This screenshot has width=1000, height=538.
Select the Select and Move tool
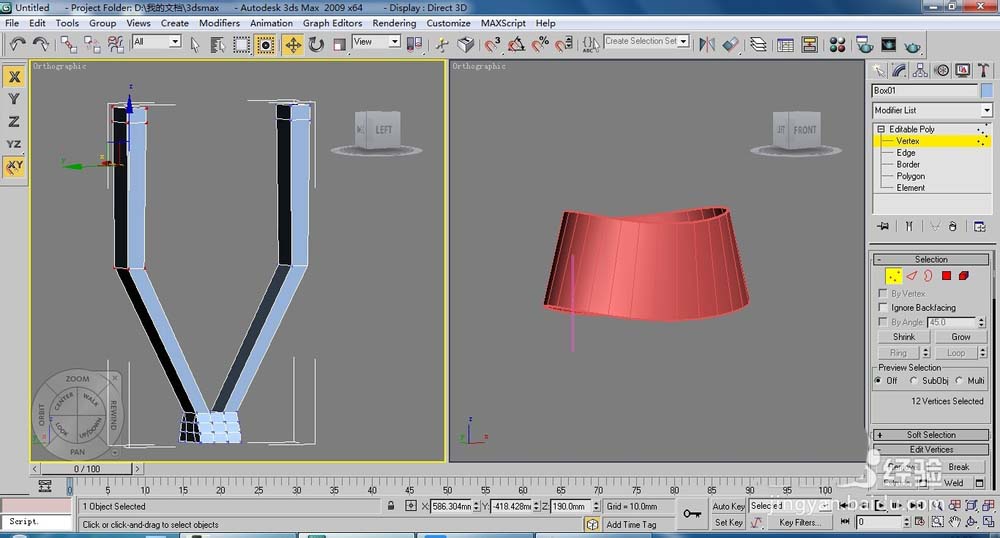(292, 44)
